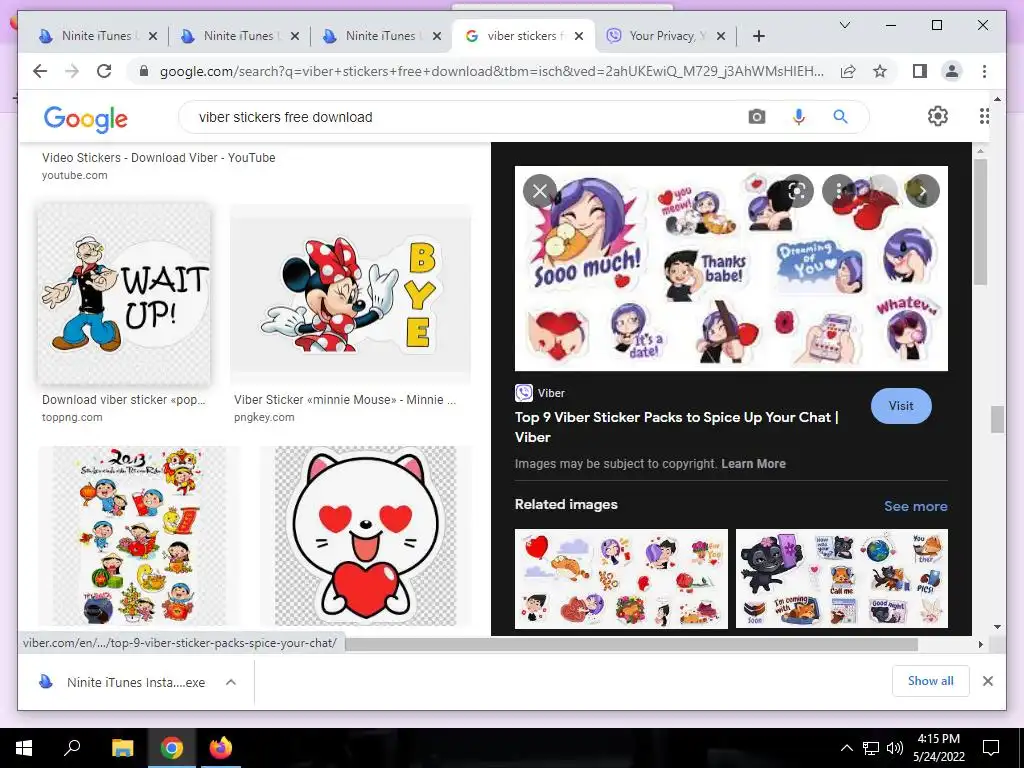Focus the browser address bar
The width and height of the screenshot is (1024, 768).
(492, 71)
